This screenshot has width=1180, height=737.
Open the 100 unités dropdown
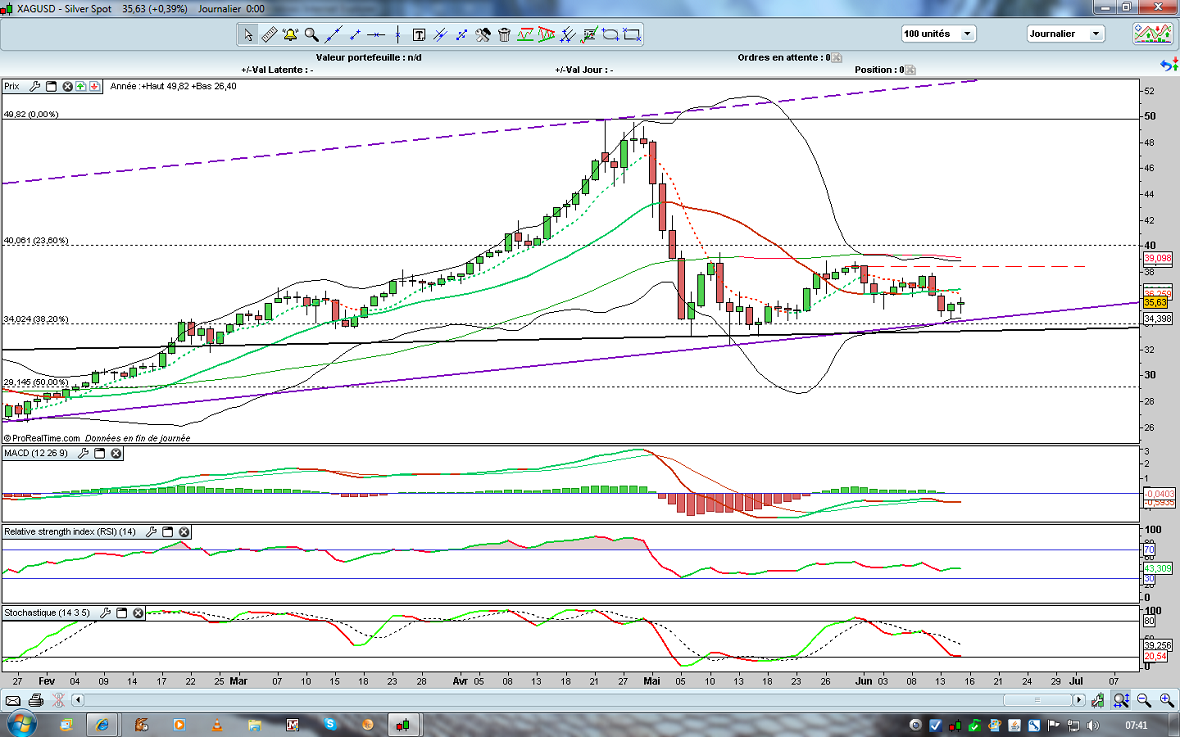click(x=938, y=34)
